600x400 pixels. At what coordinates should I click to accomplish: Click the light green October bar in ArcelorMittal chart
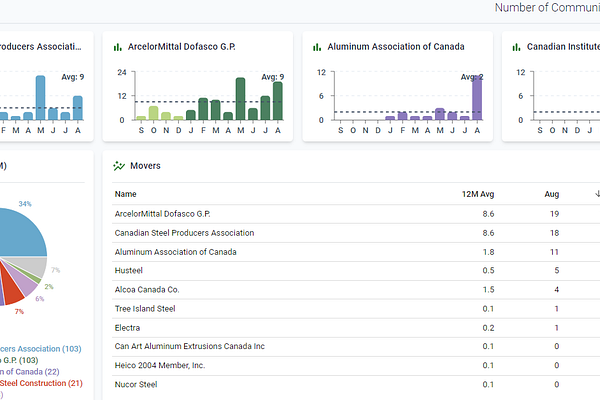[x=153, y=113]
